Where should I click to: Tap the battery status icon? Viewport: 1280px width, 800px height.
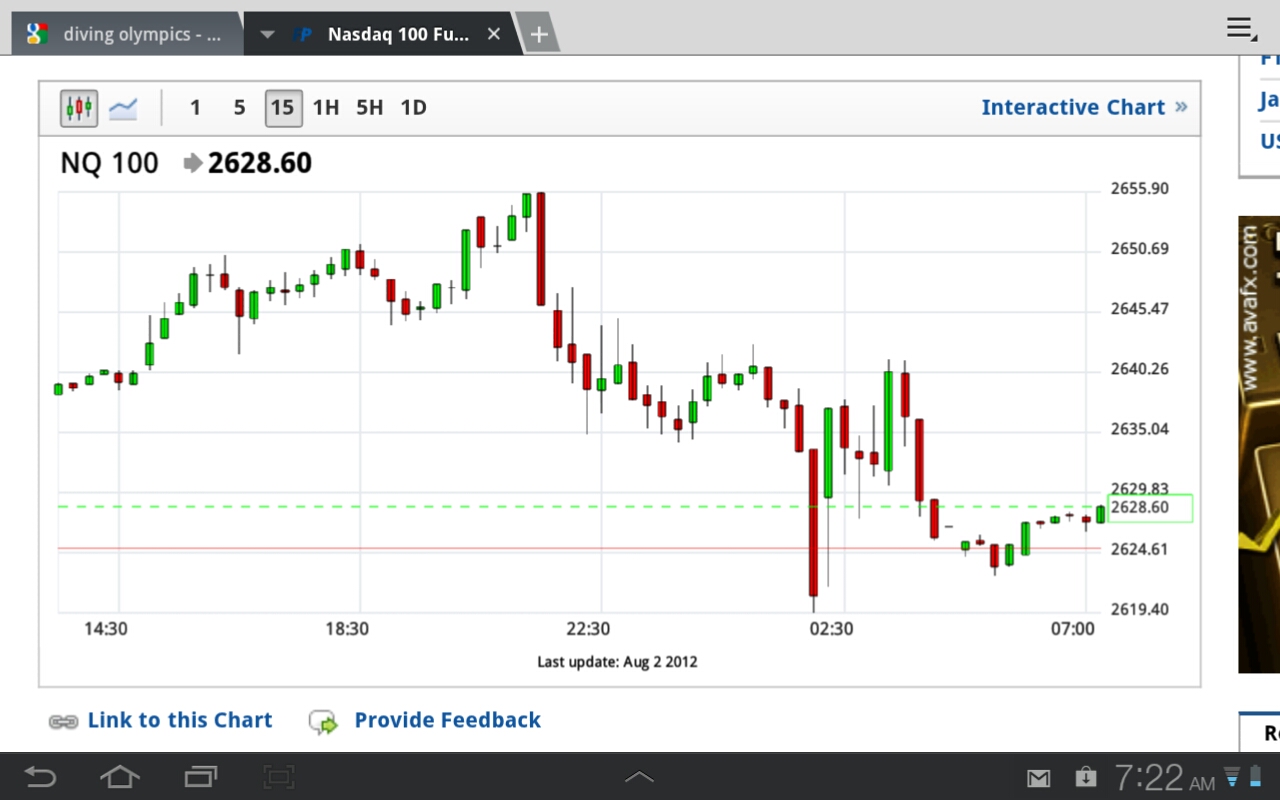tap(1256, 776)
